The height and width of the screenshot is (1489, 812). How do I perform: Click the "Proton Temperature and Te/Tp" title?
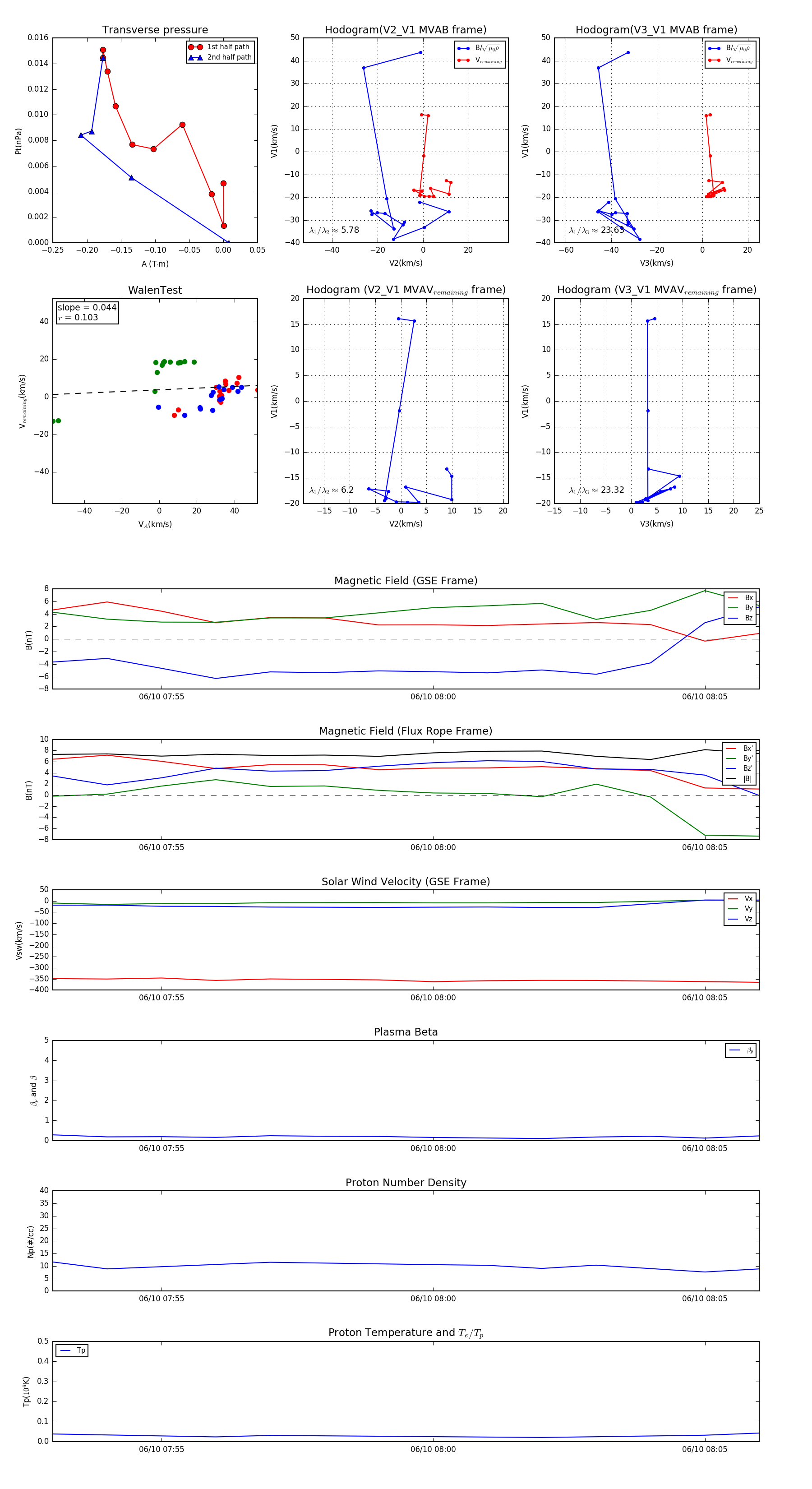point(405,1333)
